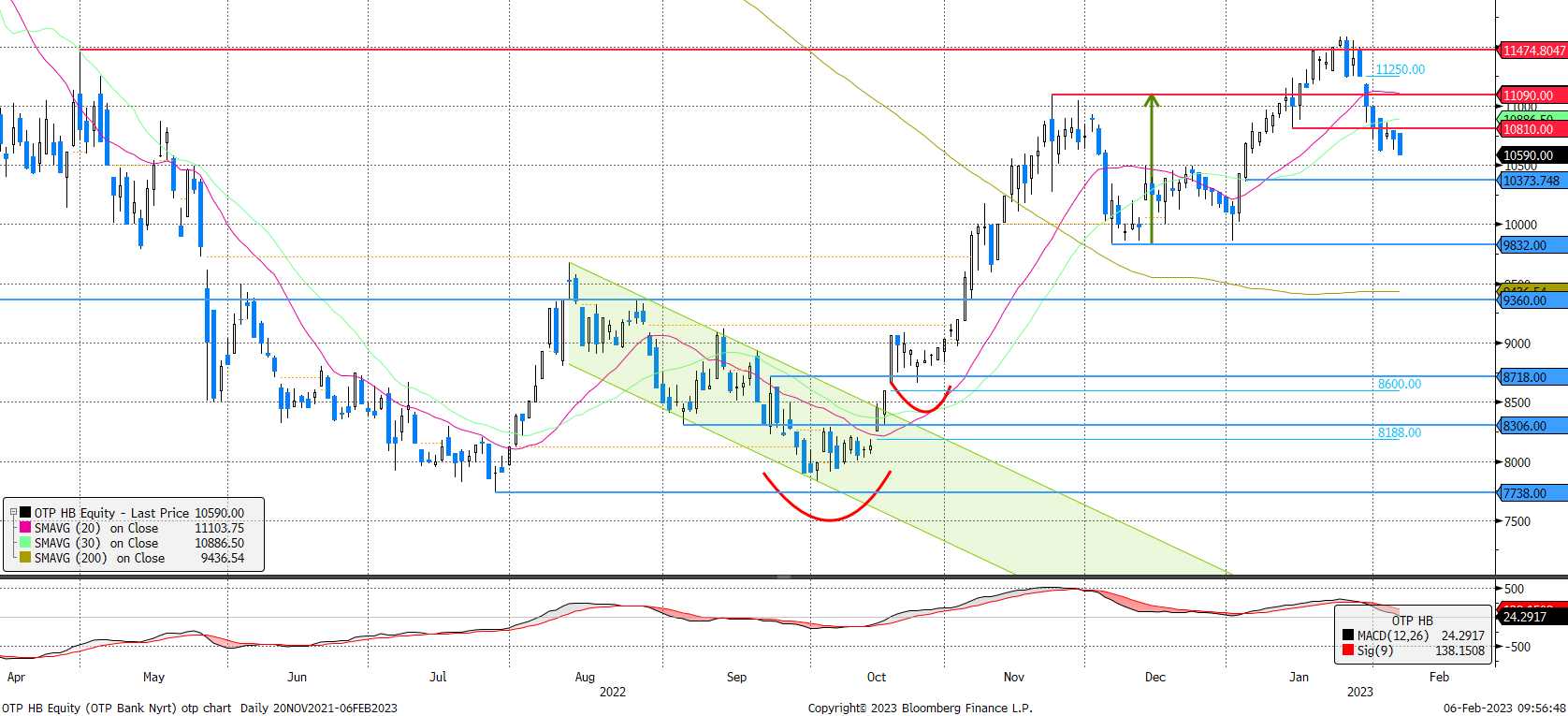Screen dimensions: 1568x716
Task: Click blue axis label 10373.748
Action: click(x=1533, y=181)
